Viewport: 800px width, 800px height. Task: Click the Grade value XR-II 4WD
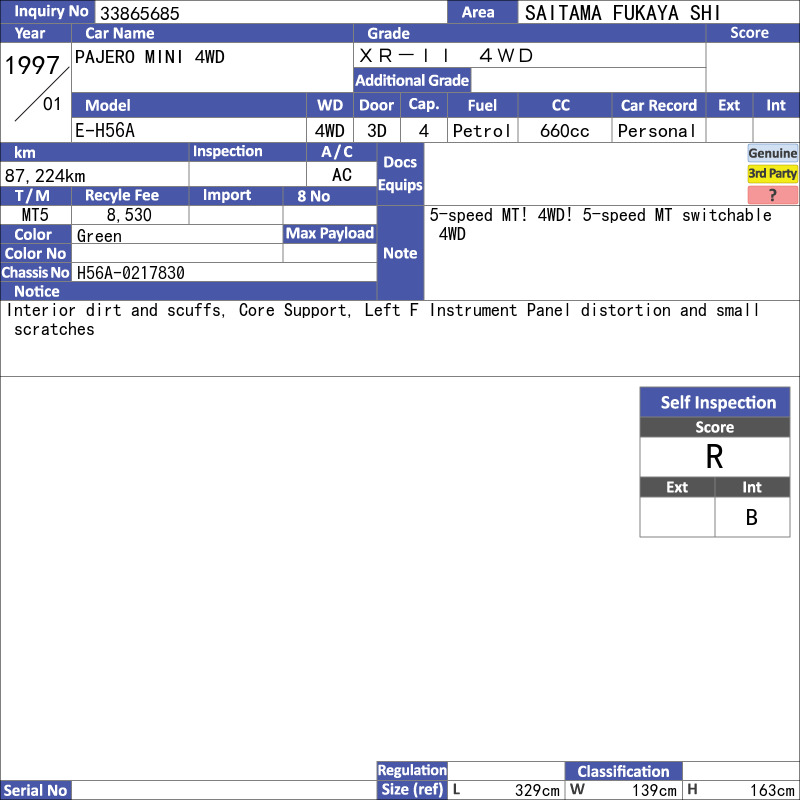click(x=446, y=56)
